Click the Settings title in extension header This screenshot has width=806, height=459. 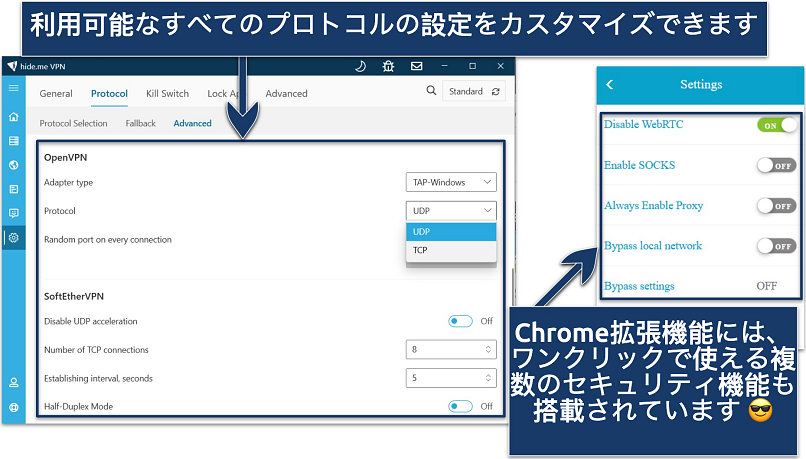tap(701, 84)
